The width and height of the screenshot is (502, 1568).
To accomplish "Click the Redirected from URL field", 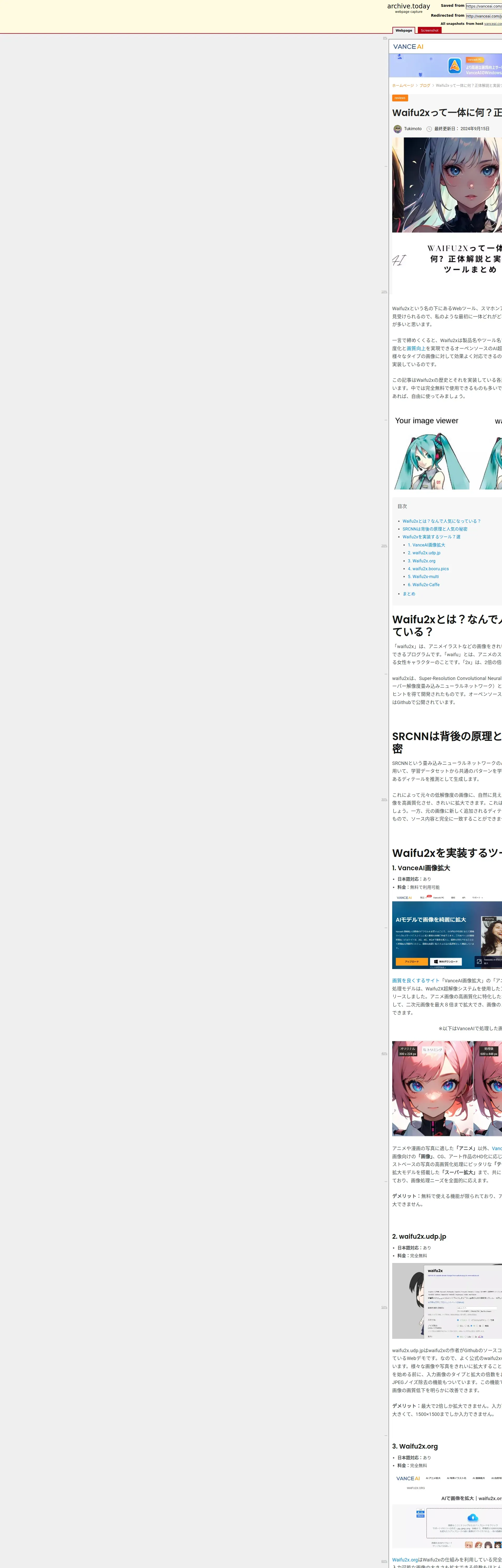I will tap(484, 16).
